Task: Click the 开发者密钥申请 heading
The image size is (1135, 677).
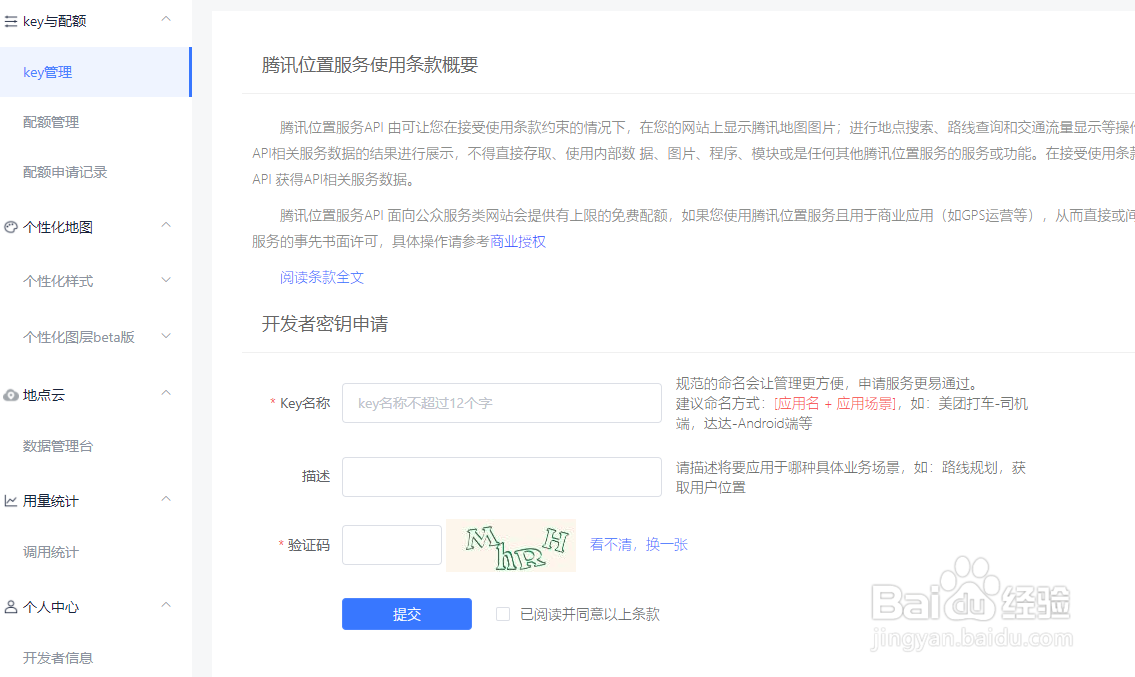Action: tap(325, 324)
